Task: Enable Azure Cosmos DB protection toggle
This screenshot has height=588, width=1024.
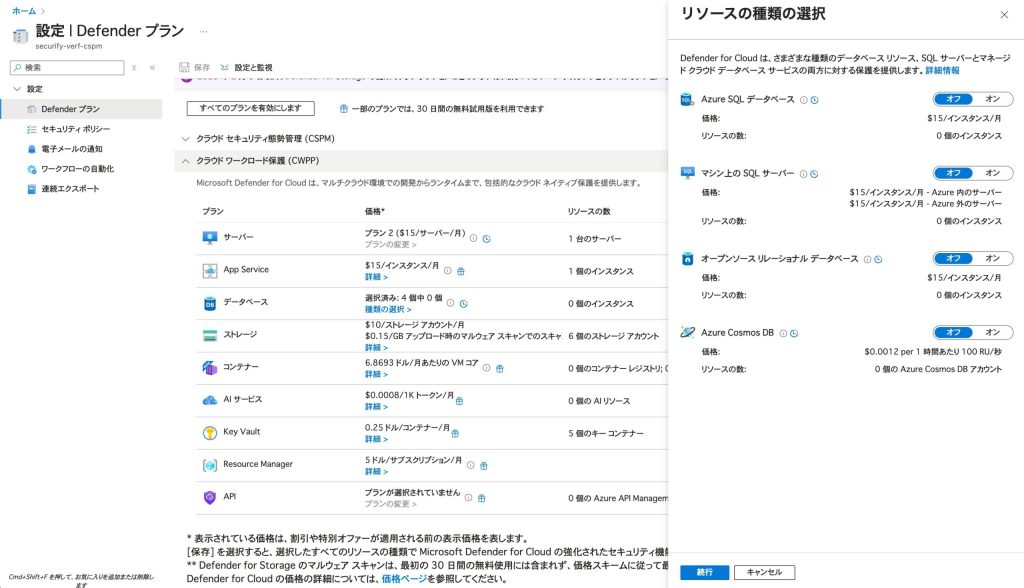Action: (992, 332)
